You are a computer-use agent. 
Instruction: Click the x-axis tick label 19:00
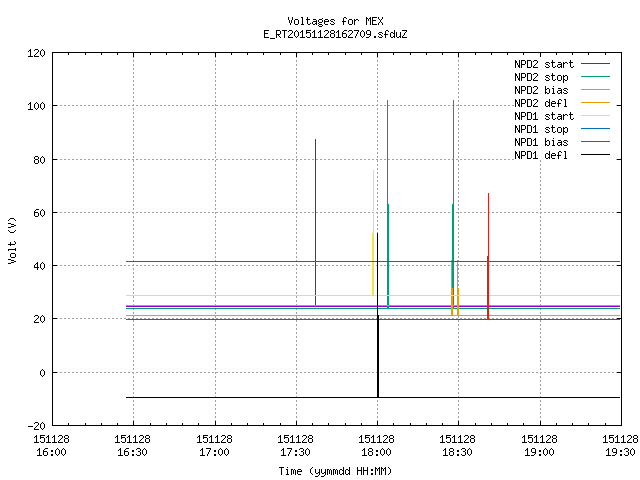tap(539, 452)
